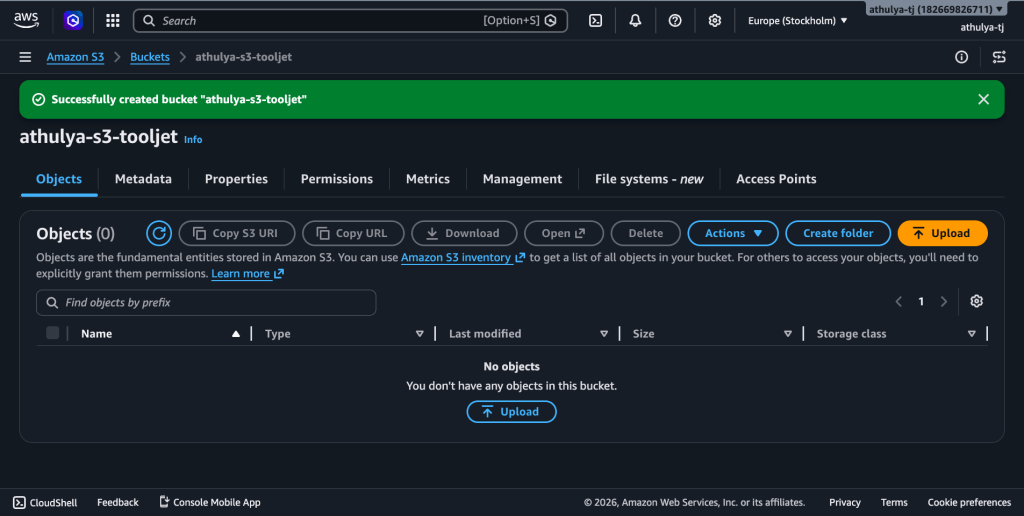Open Cookie preferences in footer
This screenshot has height=516, width=1024.
coord(969,502)
